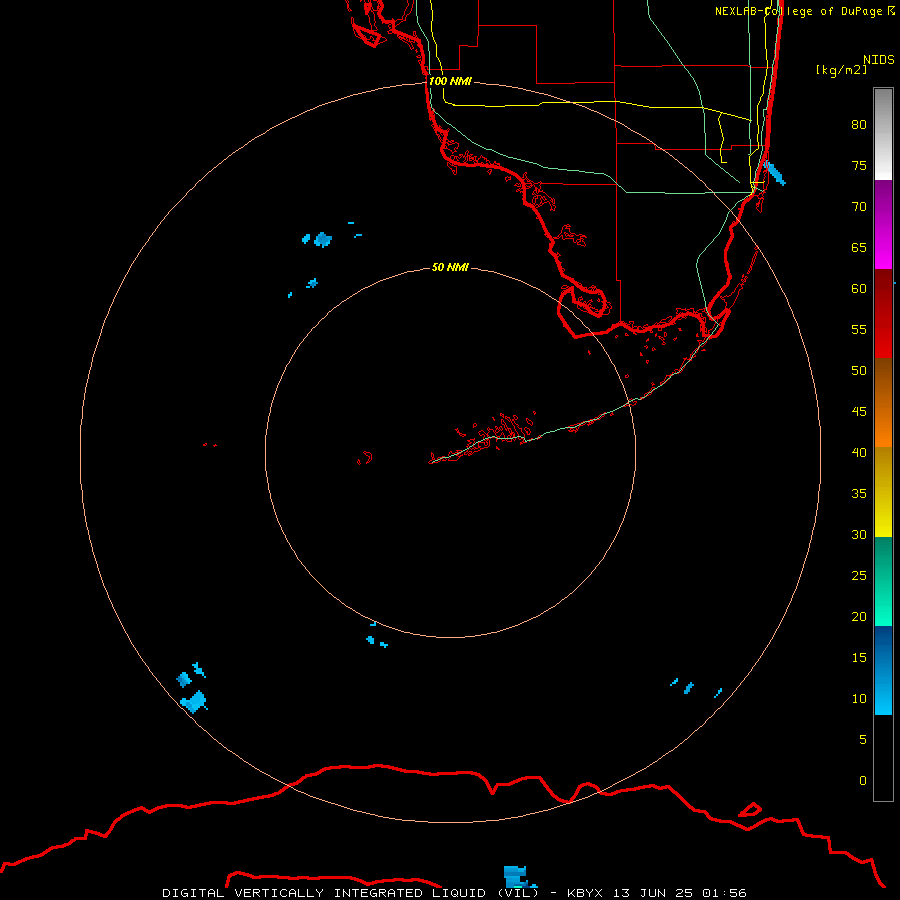Click scale value 80

click(859, 125)
